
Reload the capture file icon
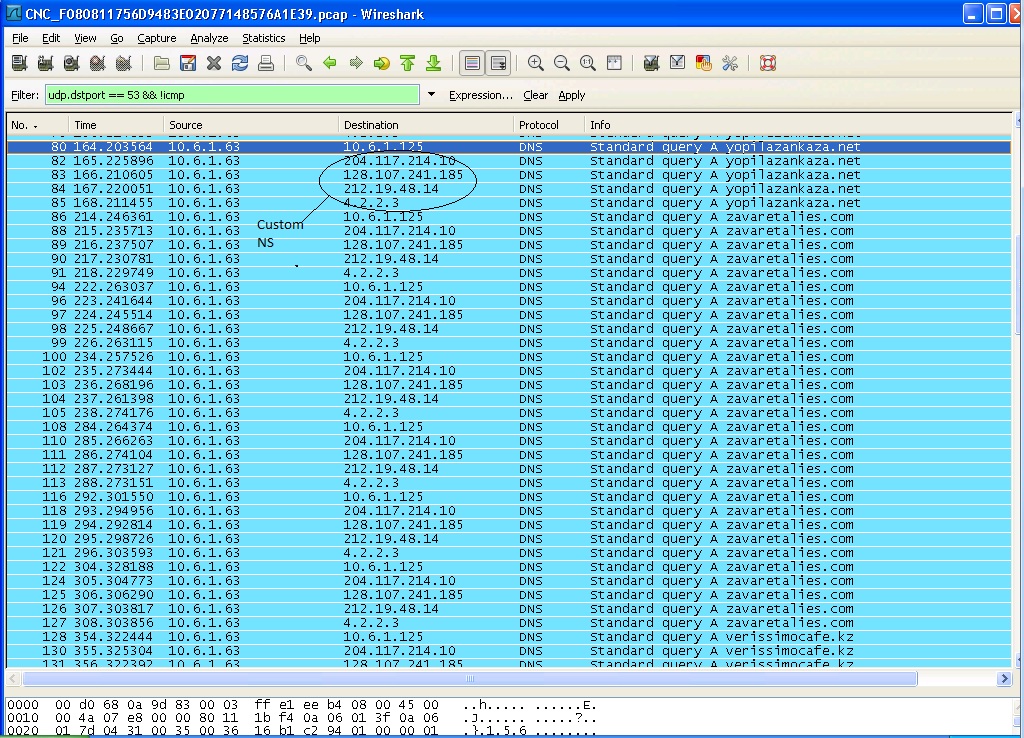[x=240, y=63]
